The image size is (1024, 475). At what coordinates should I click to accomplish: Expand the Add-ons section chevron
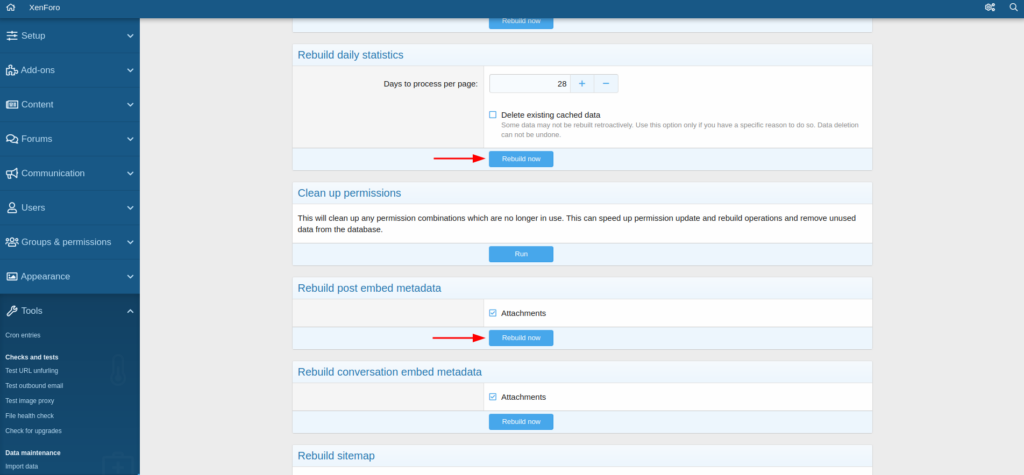[130, 70]
